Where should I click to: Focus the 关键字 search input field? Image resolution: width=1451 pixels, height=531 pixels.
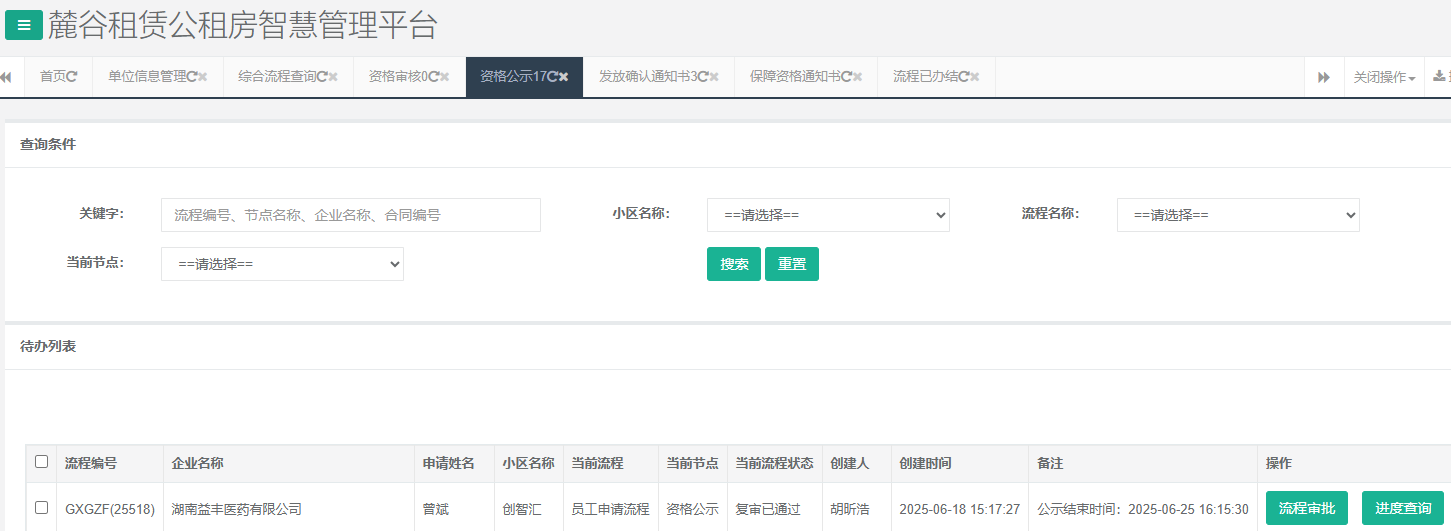click(350, 215)
